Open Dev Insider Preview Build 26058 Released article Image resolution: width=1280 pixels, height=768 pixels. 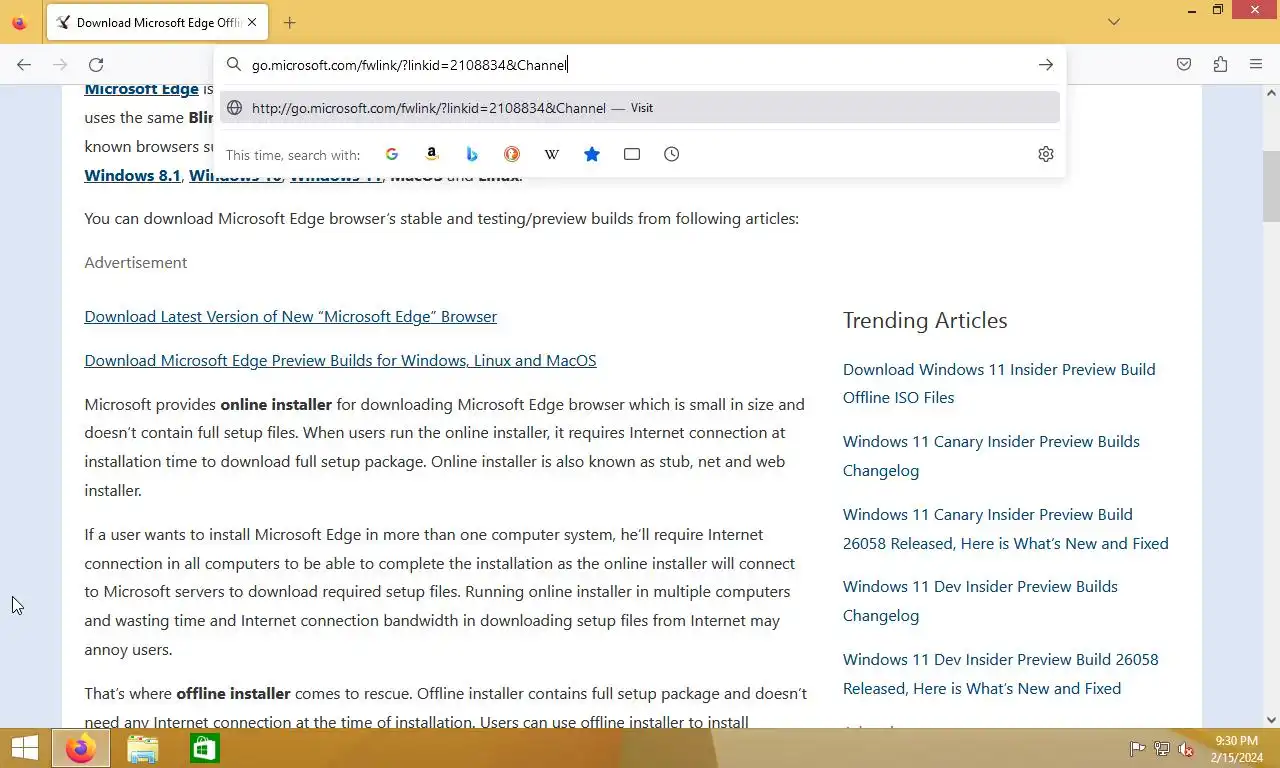(x=1000, y=673)
